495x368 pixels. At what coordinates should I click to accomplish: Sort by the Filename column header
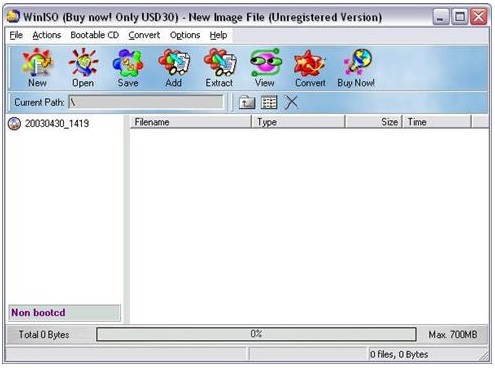[191, 122]
